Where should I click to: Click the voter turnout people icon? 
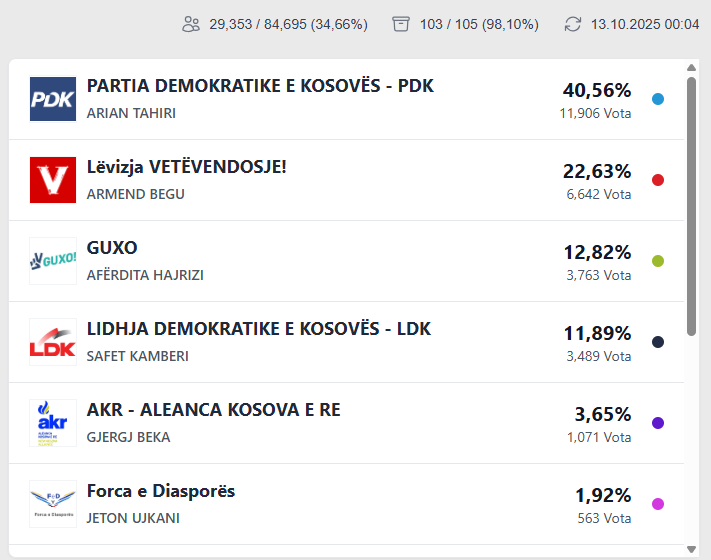pos(191,24)
